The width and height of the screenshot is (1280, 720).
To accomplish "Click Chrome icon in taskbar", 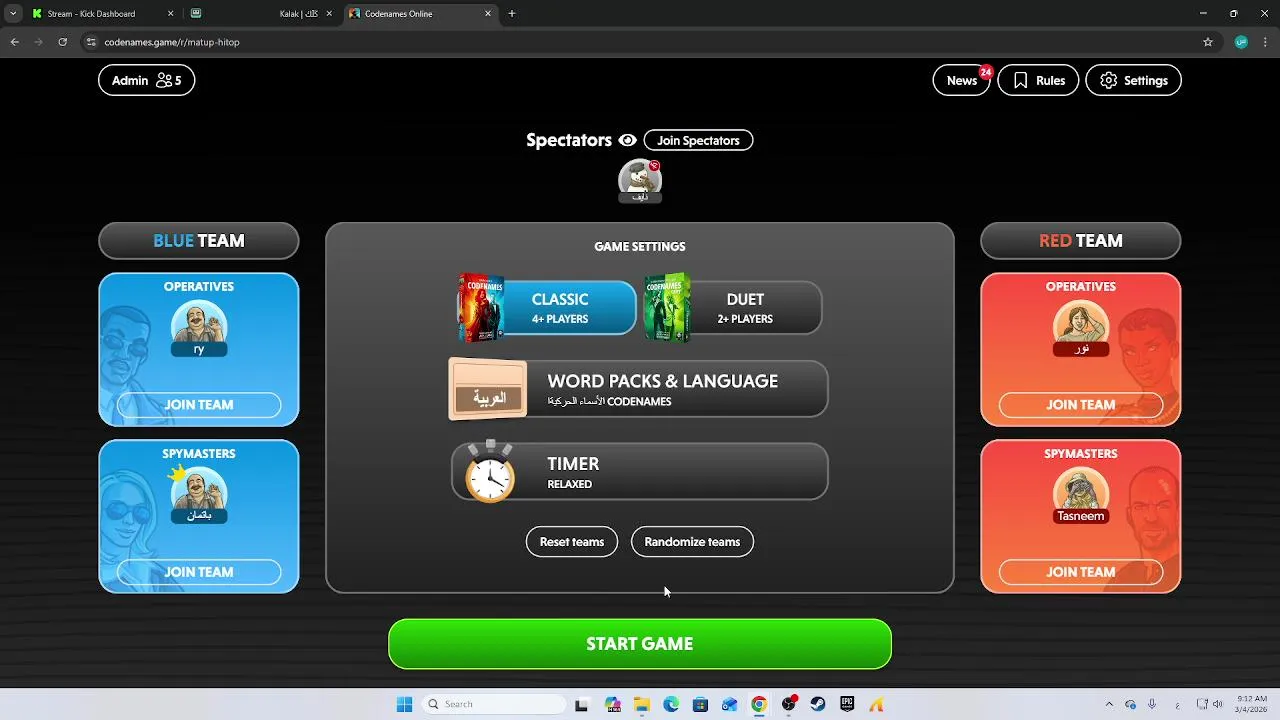I will (x=759, y=704).
